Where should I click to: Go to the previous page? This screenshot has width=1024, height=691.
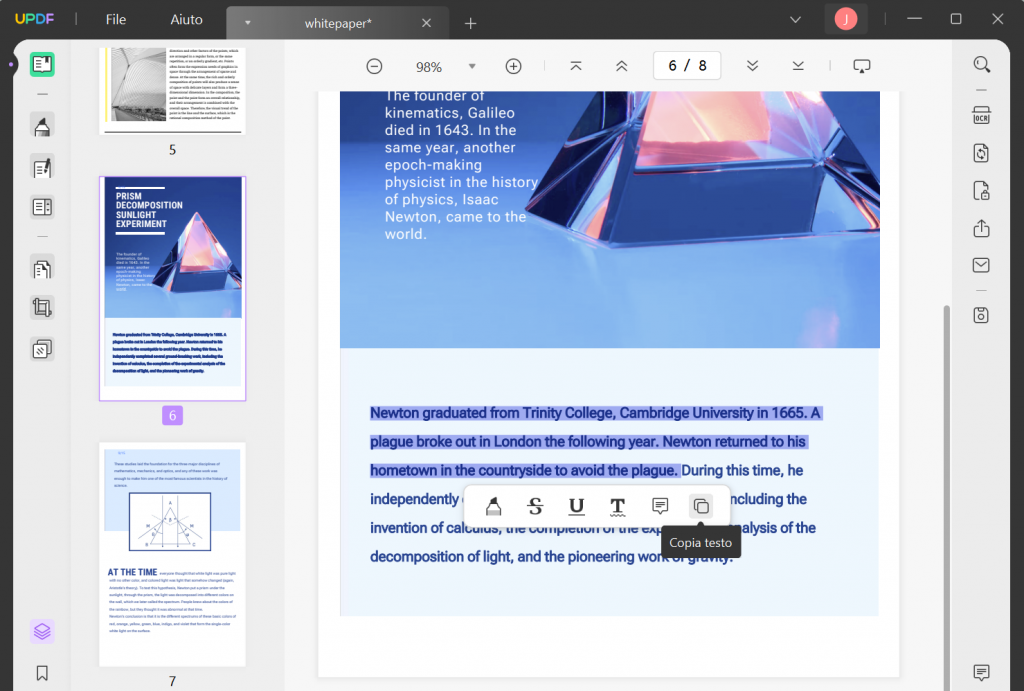point(622,66)
